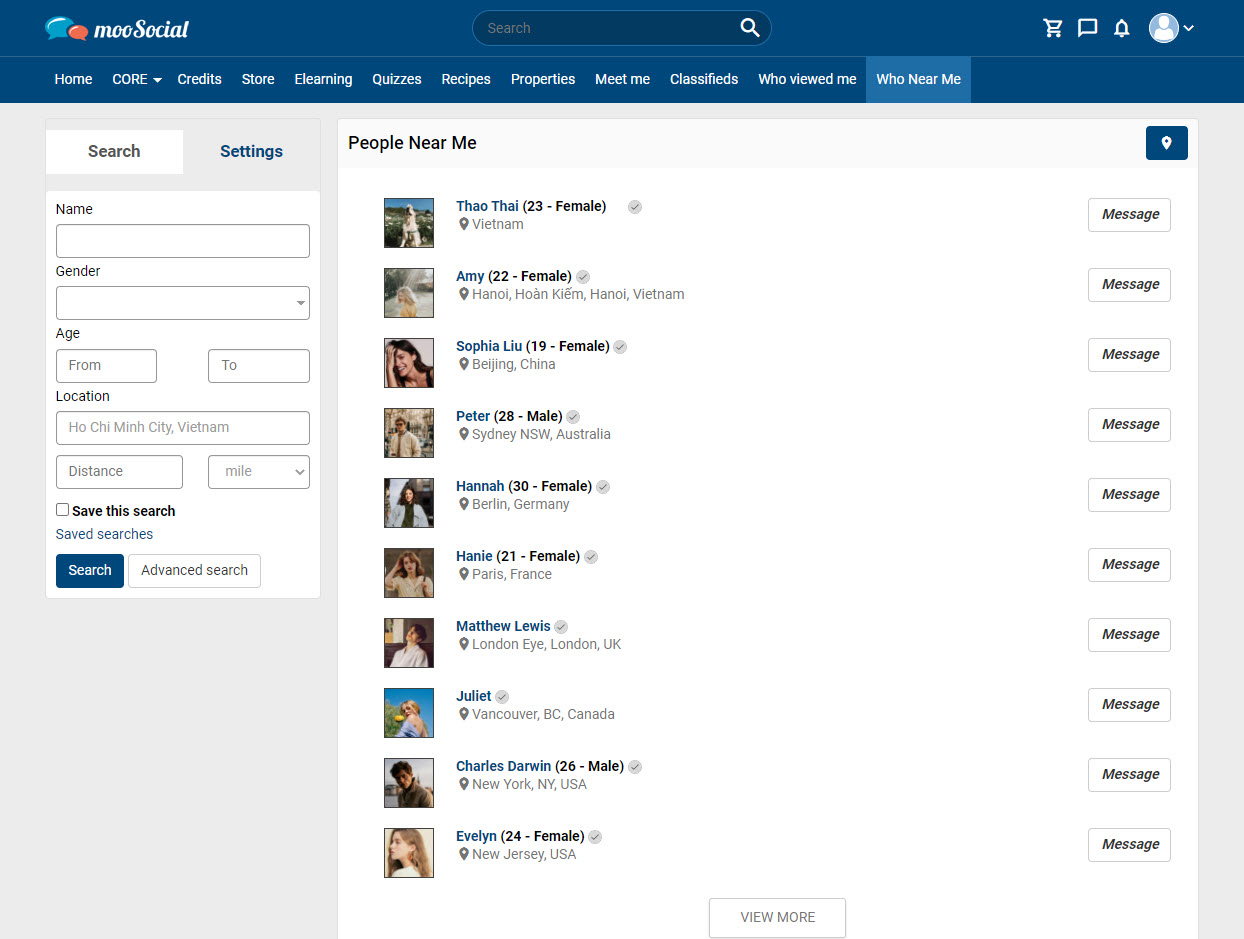
Task: Click the location pin beside Paris, France
Action: 463,574
